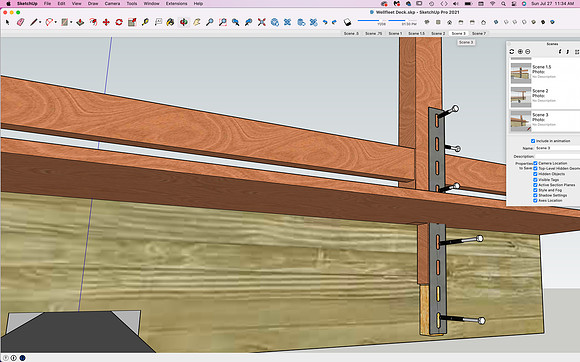This screenshot has width=580, height=362.
Task: Activate the red Rotate tool
Action: 119,23
